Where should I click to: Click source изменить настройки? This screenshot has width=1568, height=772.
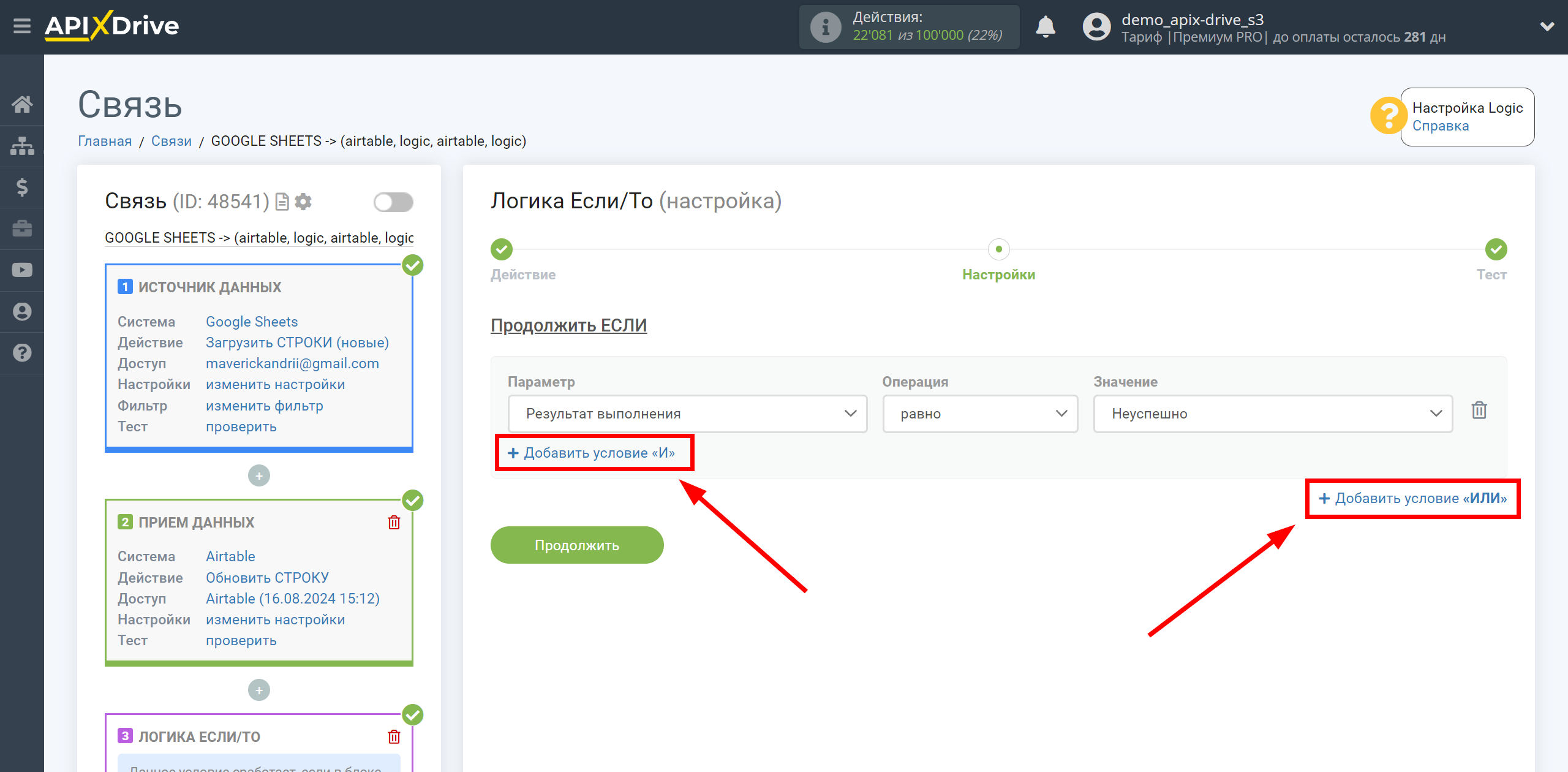275,384
